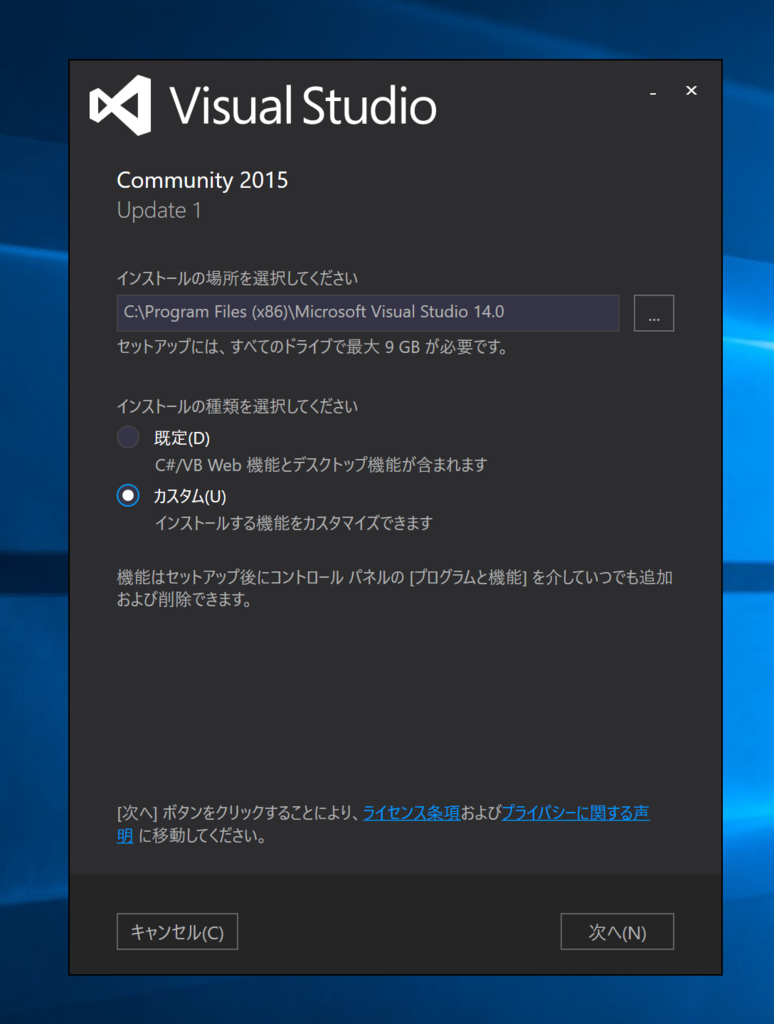Open the プライバシーに関する声明 privacy statement link
This screenshot has height=1024, width=774.
tap(575, 812)
